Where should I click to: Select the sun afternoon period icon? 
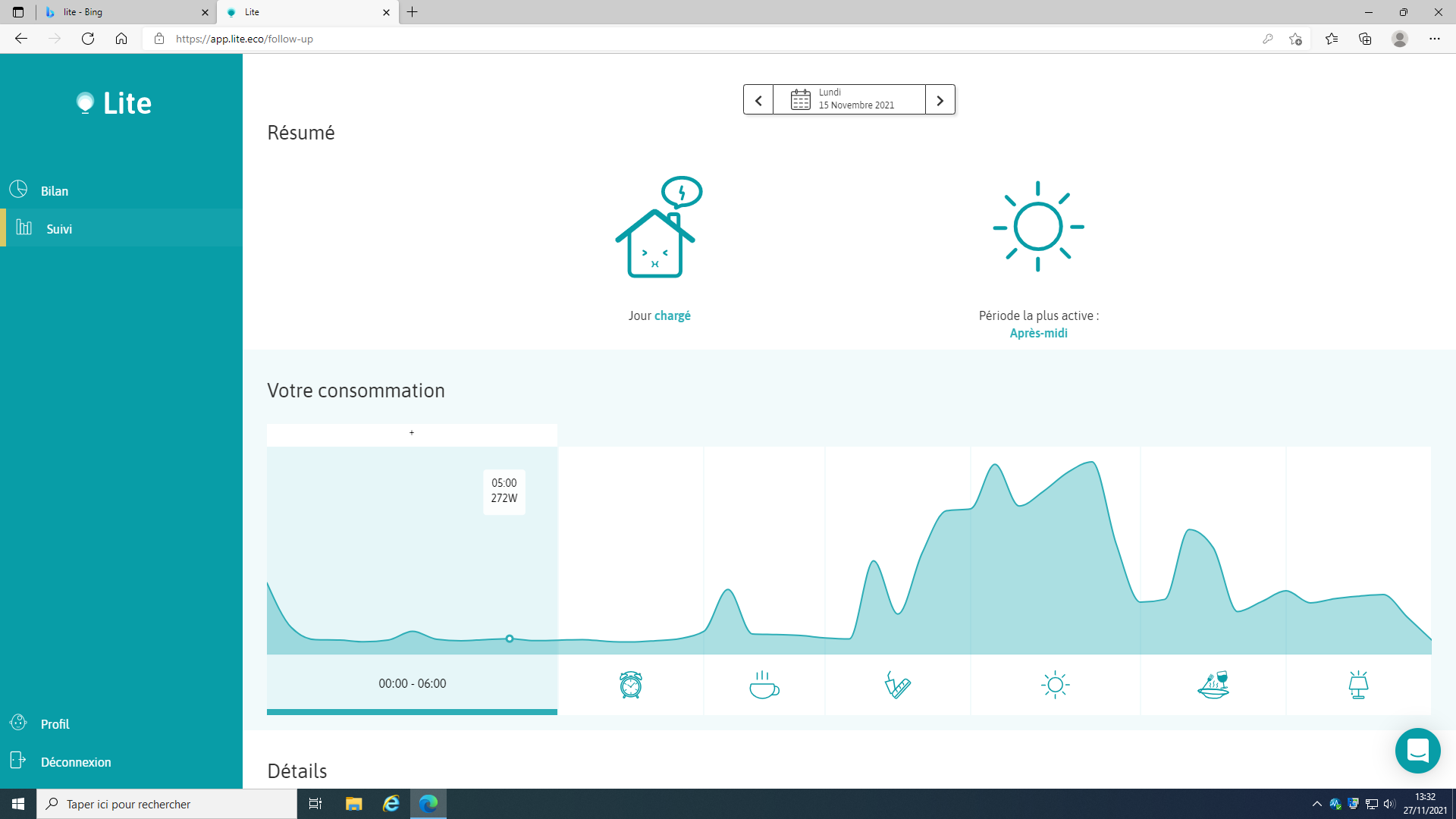coord(1055,685)
